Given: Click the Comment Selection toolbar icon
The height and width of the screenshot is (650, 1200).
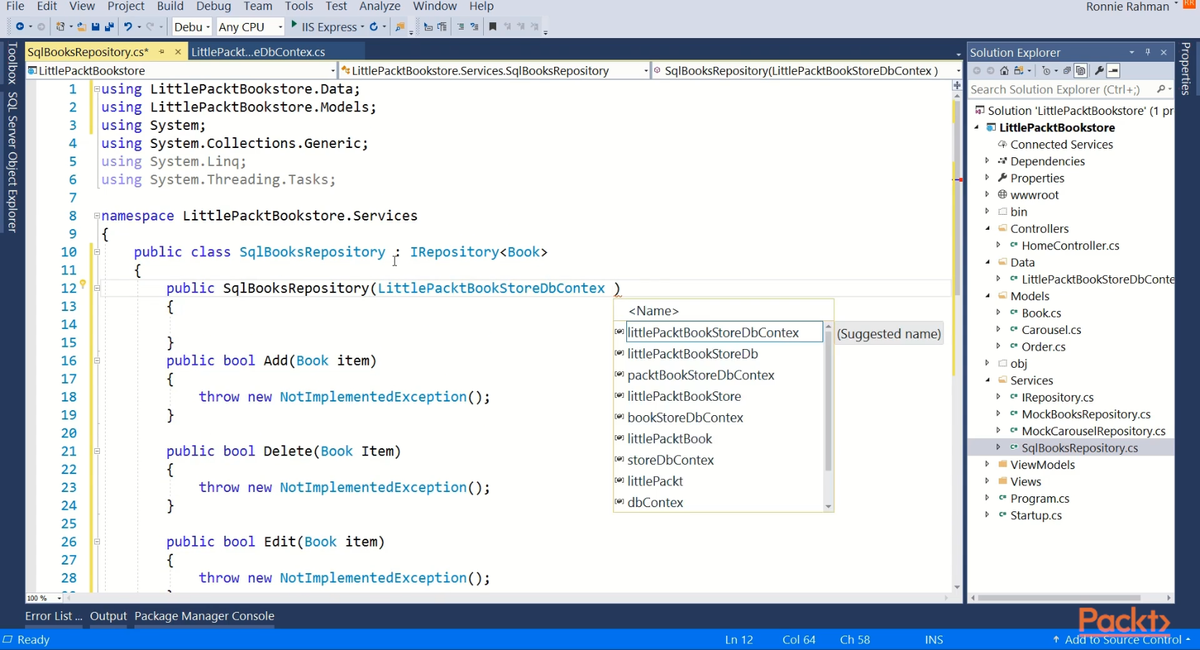Looking at the screenshot, I should point(461,26).
